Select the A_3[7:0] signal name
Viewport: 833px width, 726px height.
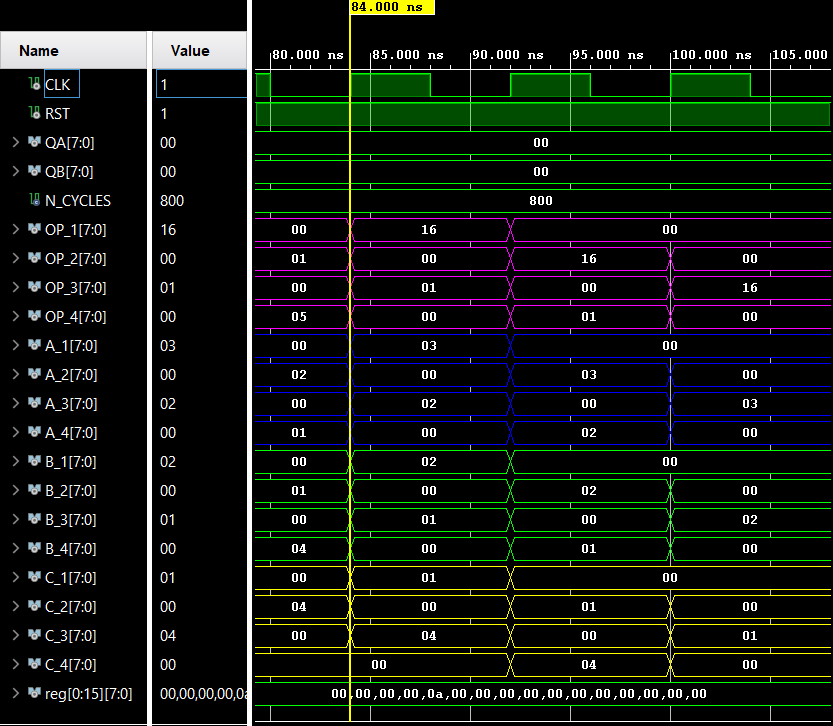click(71, 404)
